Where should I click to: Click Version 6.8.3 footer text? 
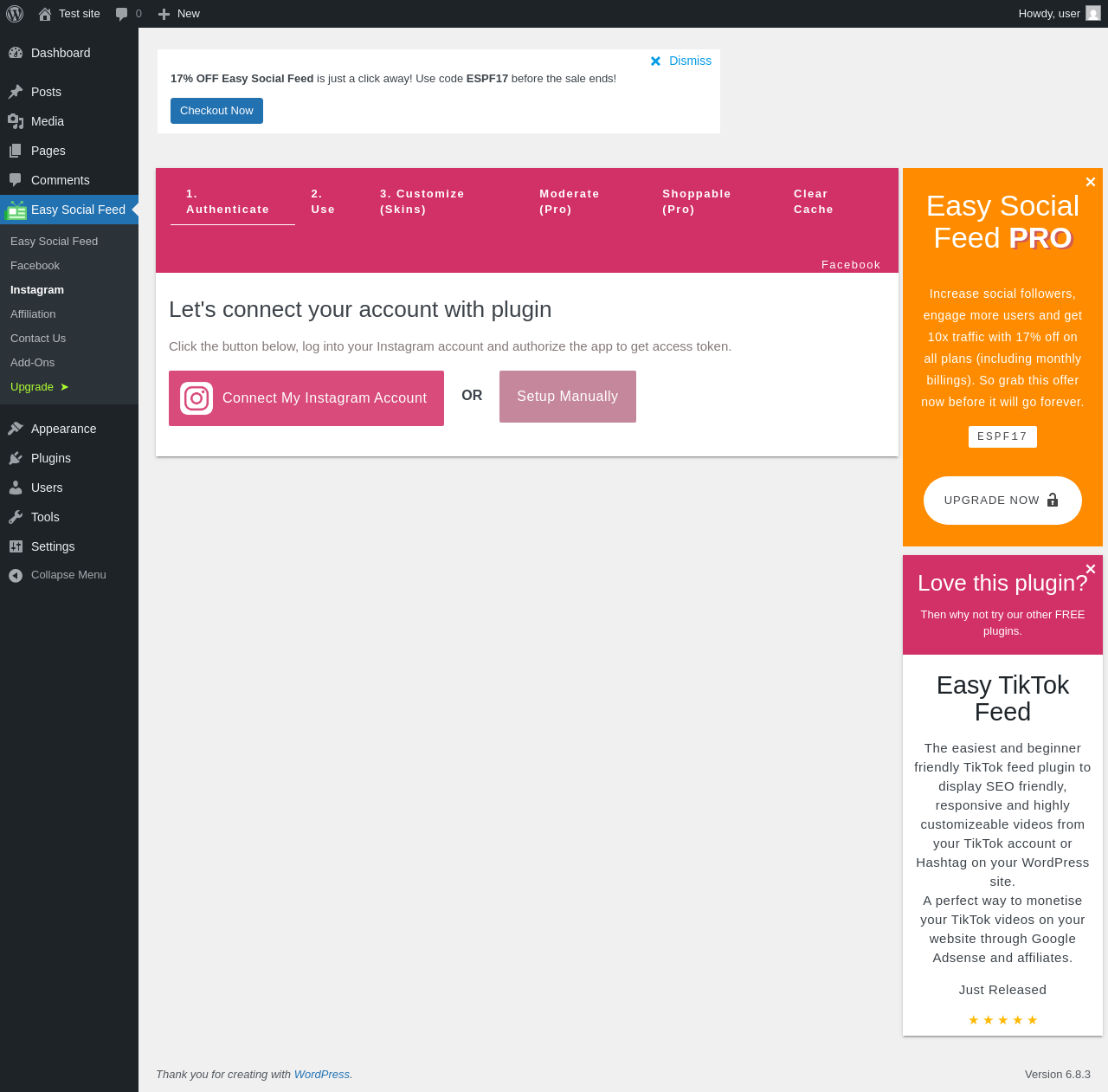pyautogui.click(x=1058, y=1074)
